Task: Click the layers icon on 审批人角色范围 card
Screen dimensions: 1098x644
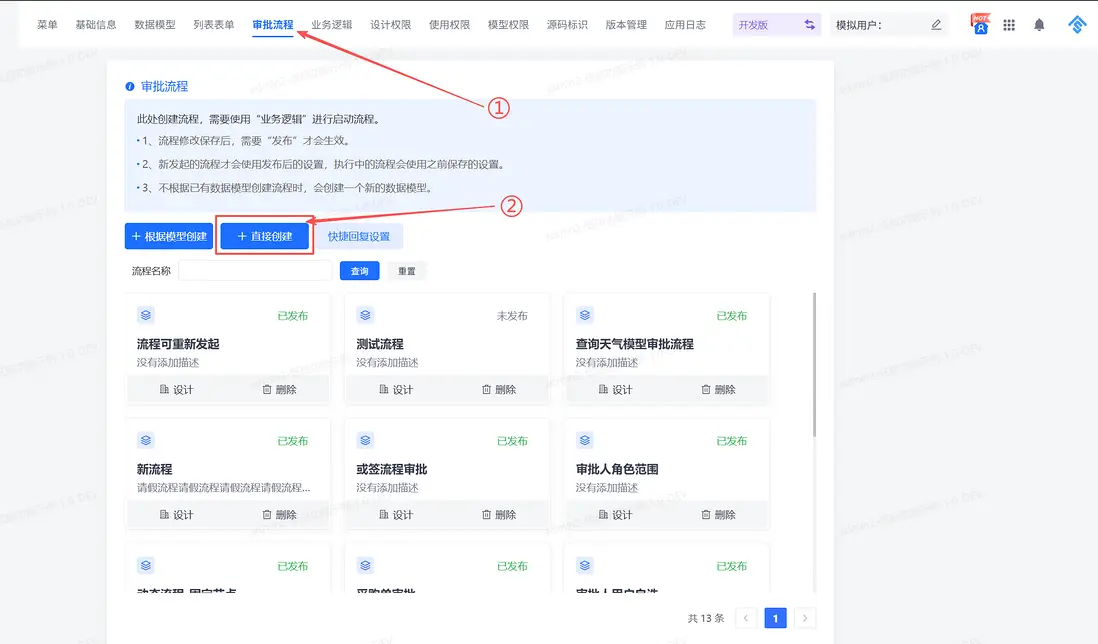Action: [585, 440]
